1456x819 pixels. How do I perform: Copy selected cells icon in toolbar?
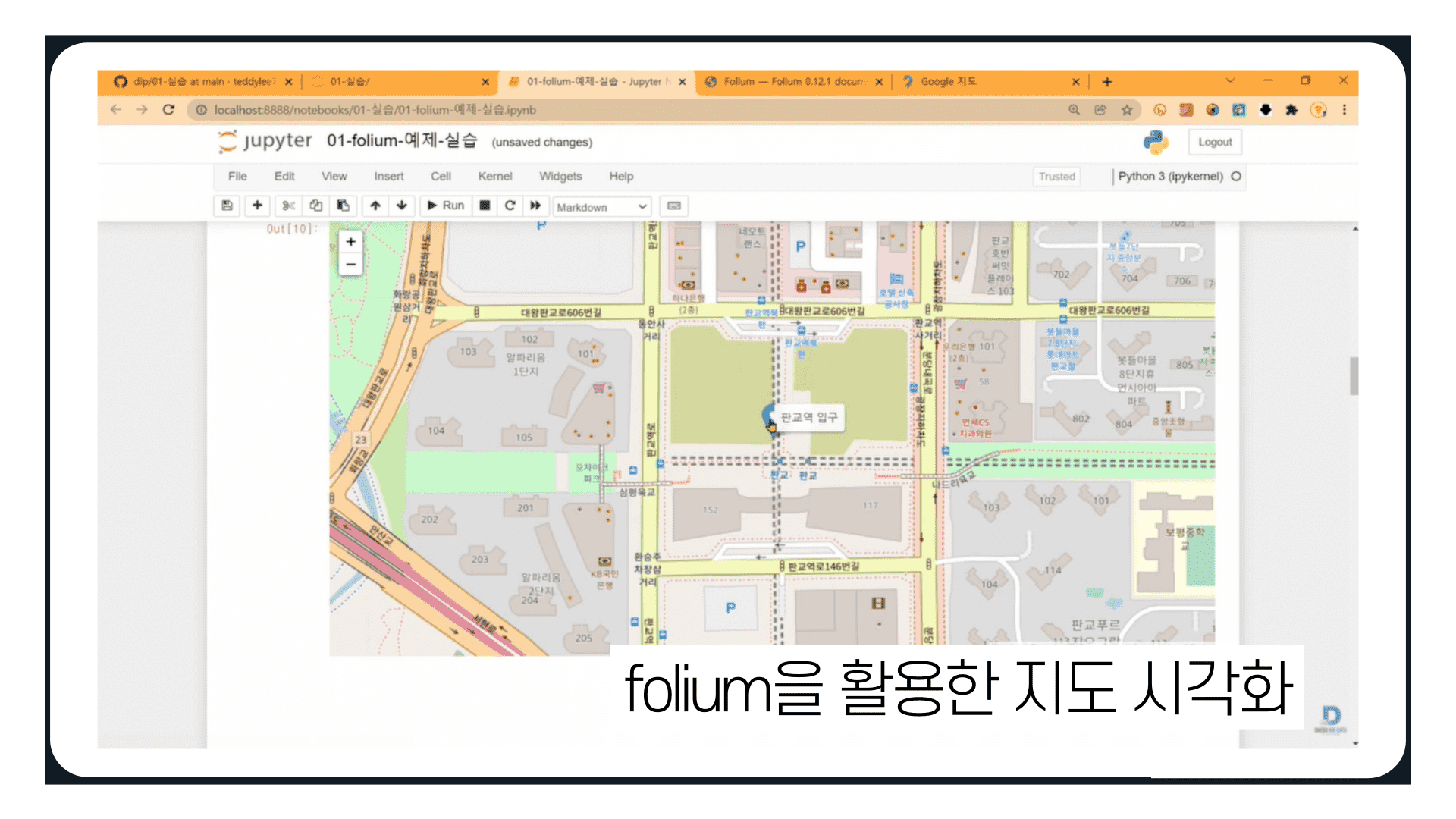click(316, 206)
